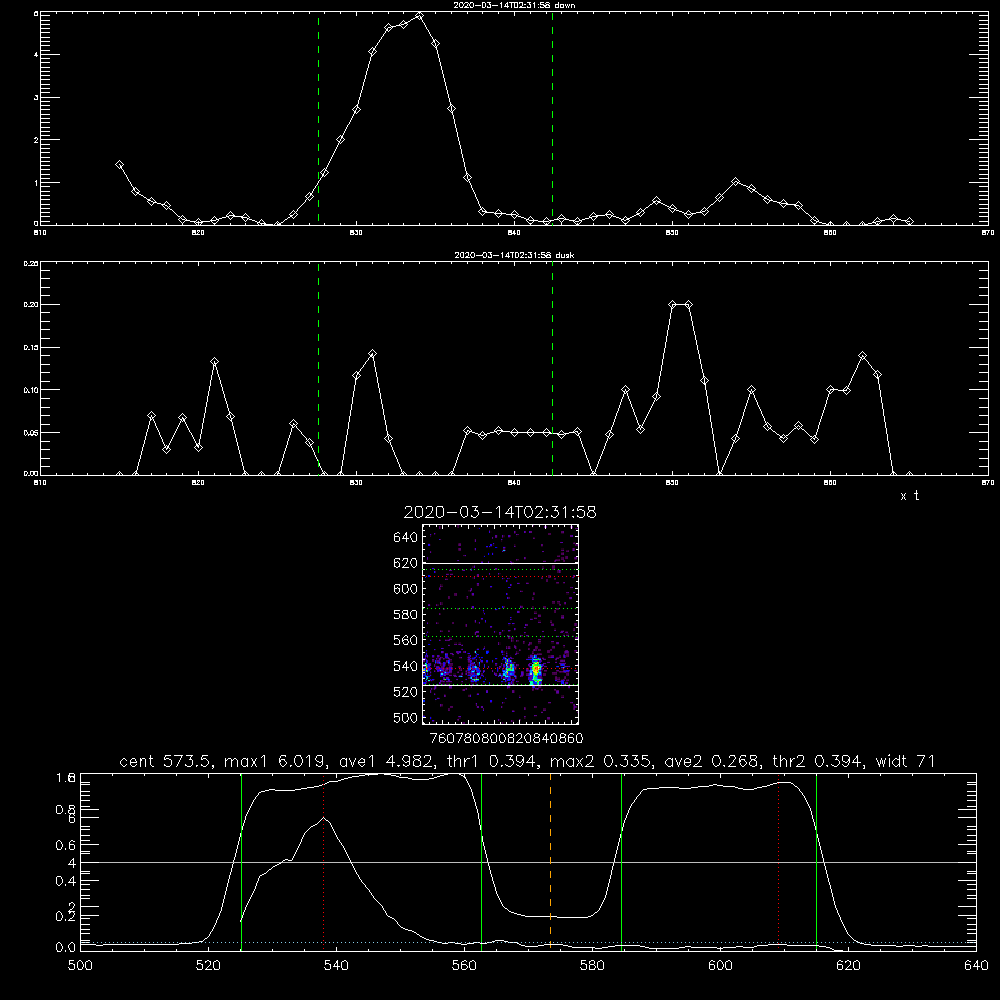Click the highest diamond point in the dawn plot
Screen dimensions: 1000x1000
[419, 16]
